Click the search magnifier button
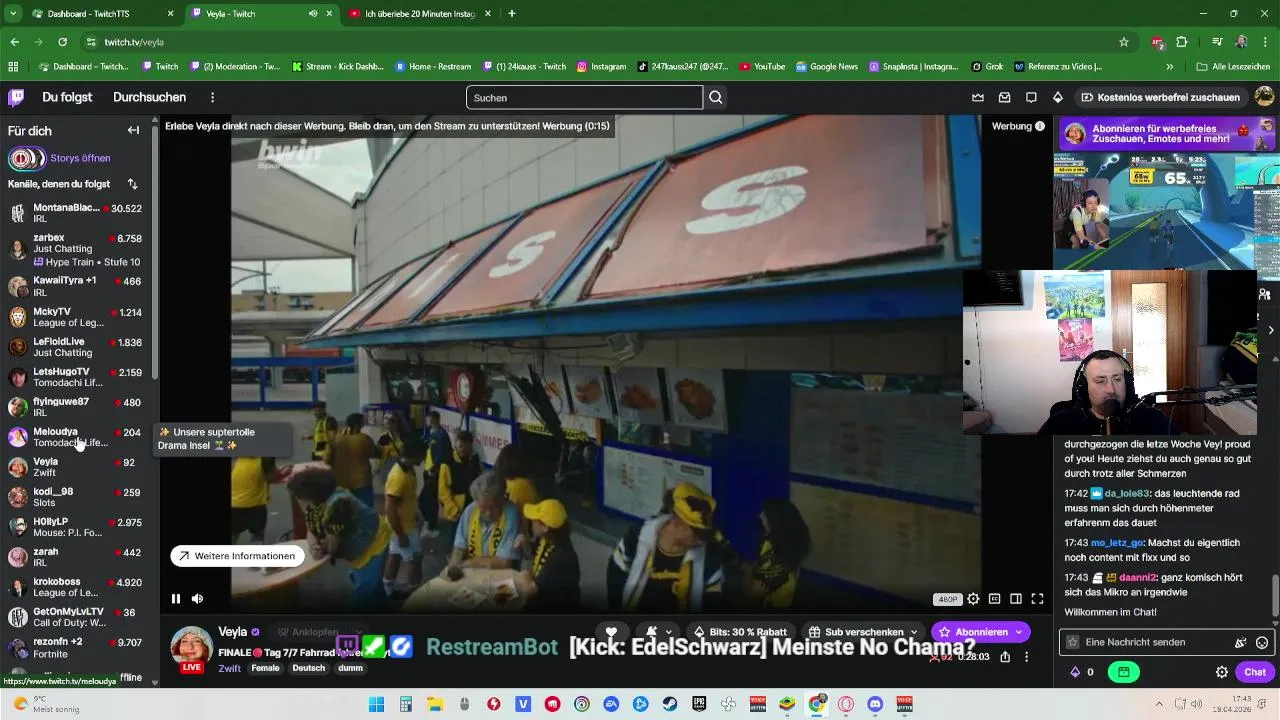The height and width of the screenshot is (720, 1280). coord(716,97)
